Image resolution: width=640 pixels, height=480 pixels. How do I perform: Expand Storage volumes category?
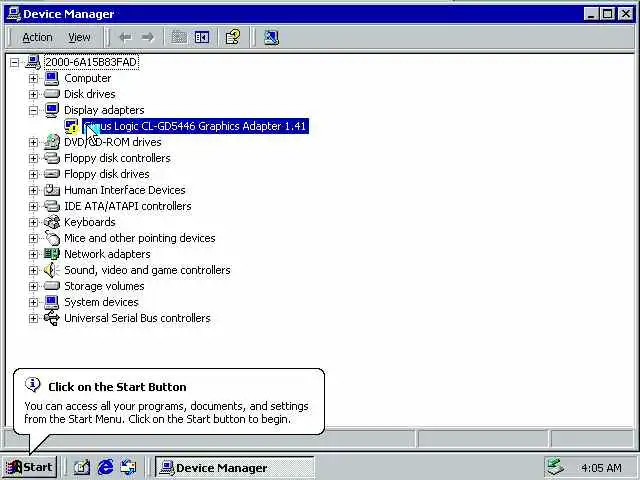(33, 286)
